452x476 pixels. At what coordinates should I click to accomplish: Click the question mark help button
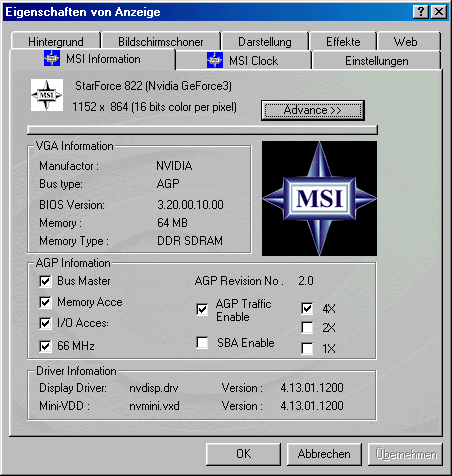coord(421,12)
